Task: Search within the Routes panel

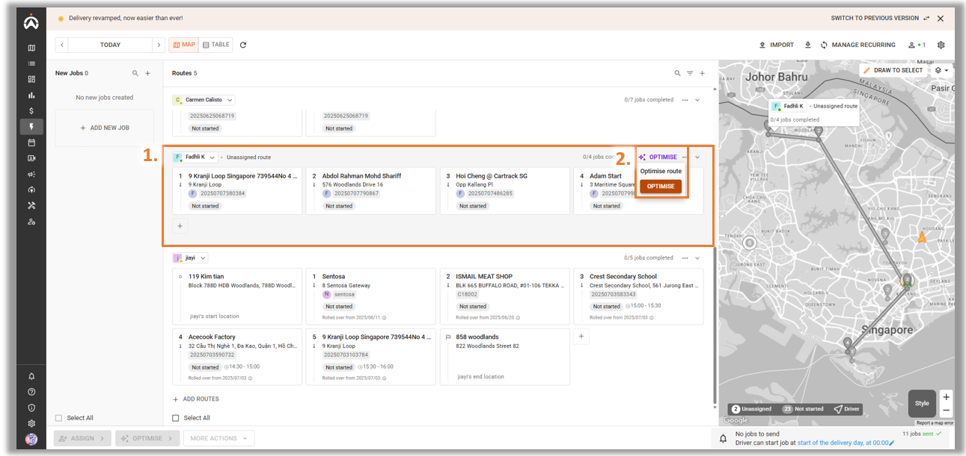Action: click(678, 73)
